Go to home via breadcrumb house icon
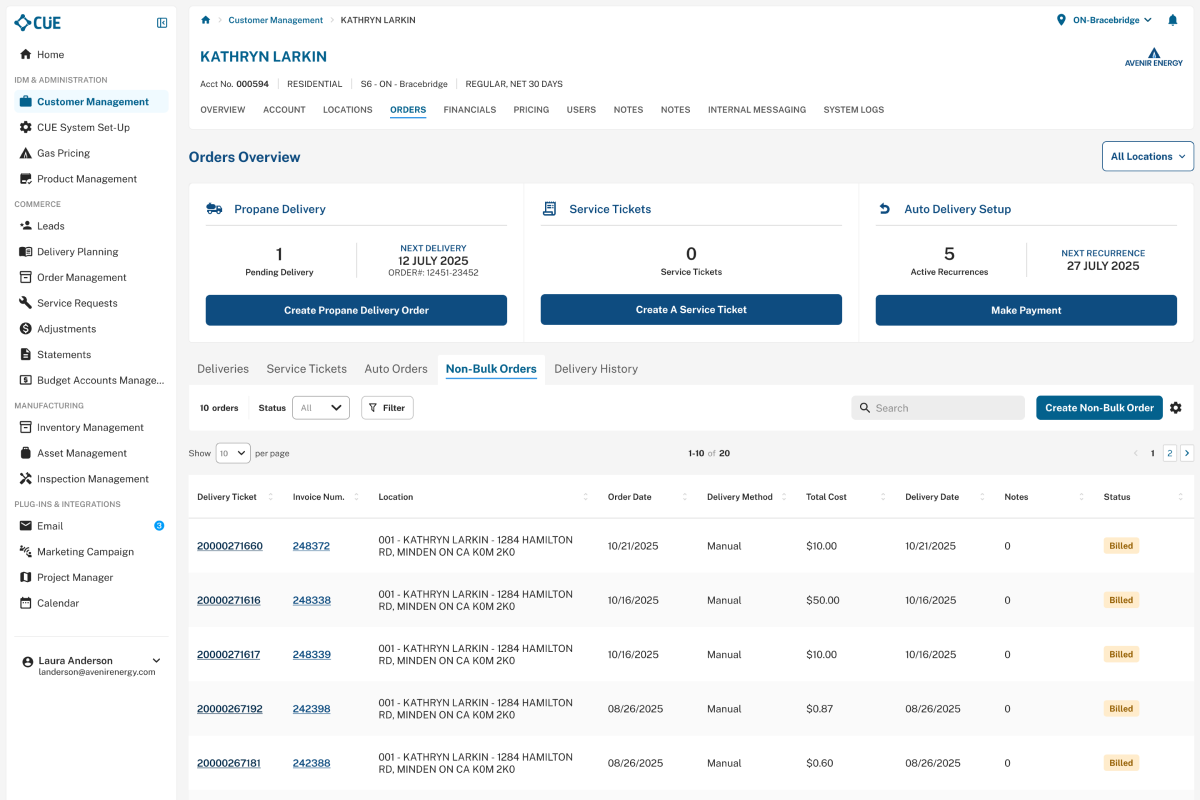 click(x=206, y=20)
